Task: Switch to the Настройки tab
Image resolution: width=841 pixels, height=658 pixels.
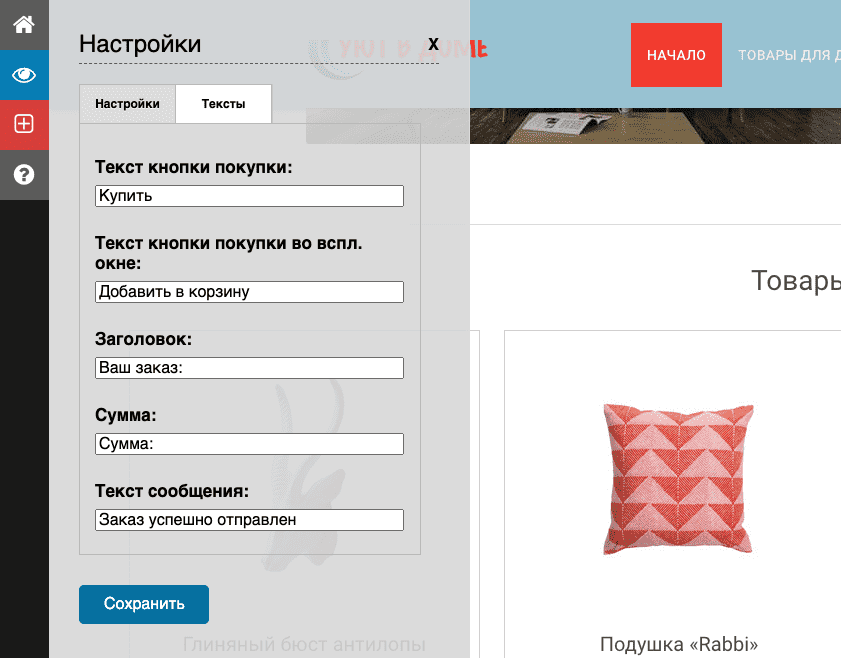Action: click(128, 104)
